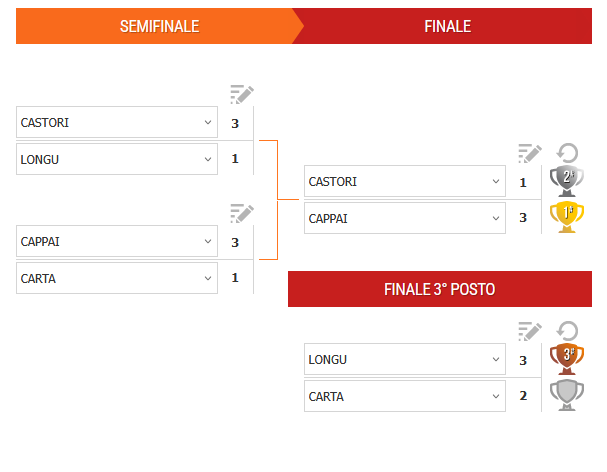The width and height of the screenshot is (607, 472).
Task: Click edit icon above Cappai–Carta semifinal
Action: pos(241,212)
